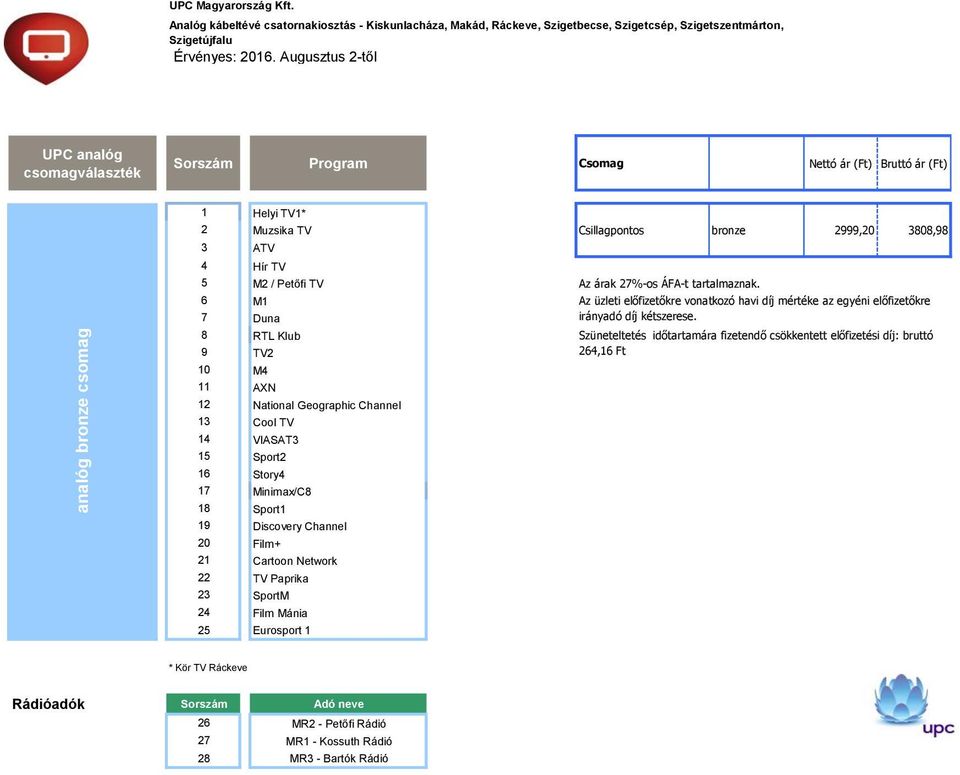Click the Program column header
Screen dimensions: 960x775
click(338, 163)
